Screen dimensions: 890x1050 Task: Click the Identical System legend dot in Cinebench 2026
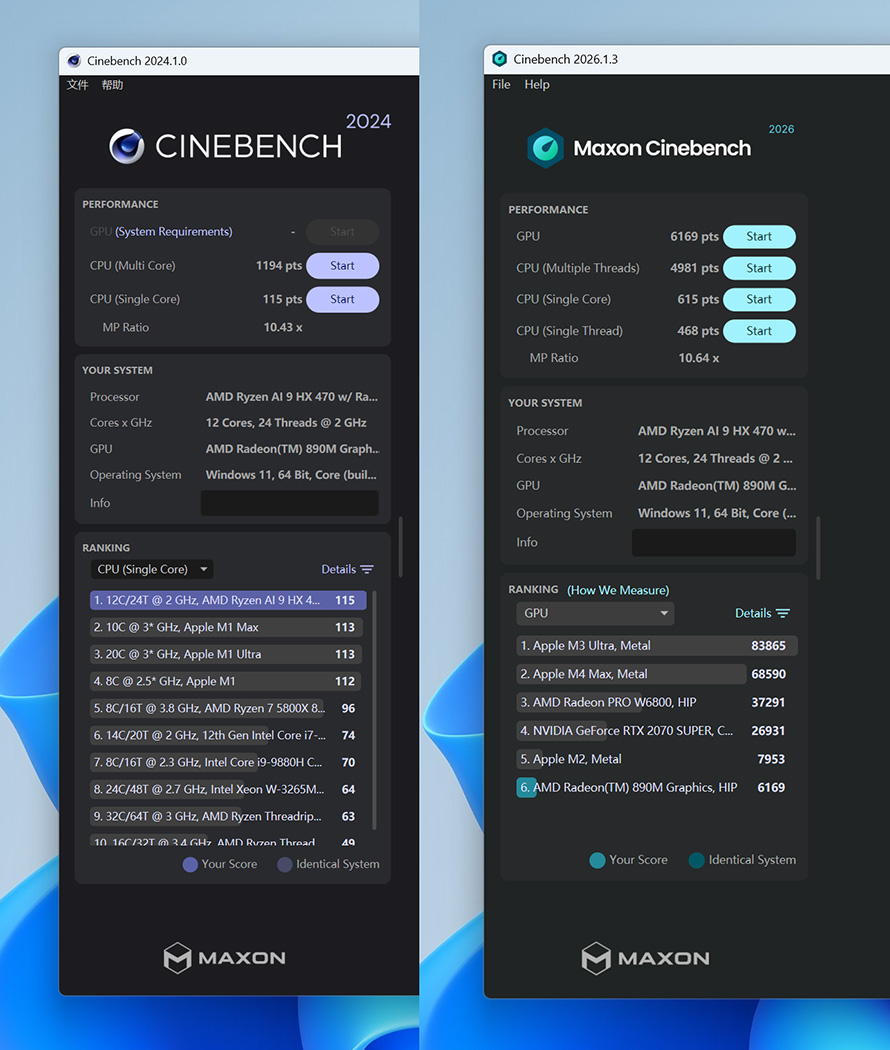pyautogui.click(x=696, y=860)
